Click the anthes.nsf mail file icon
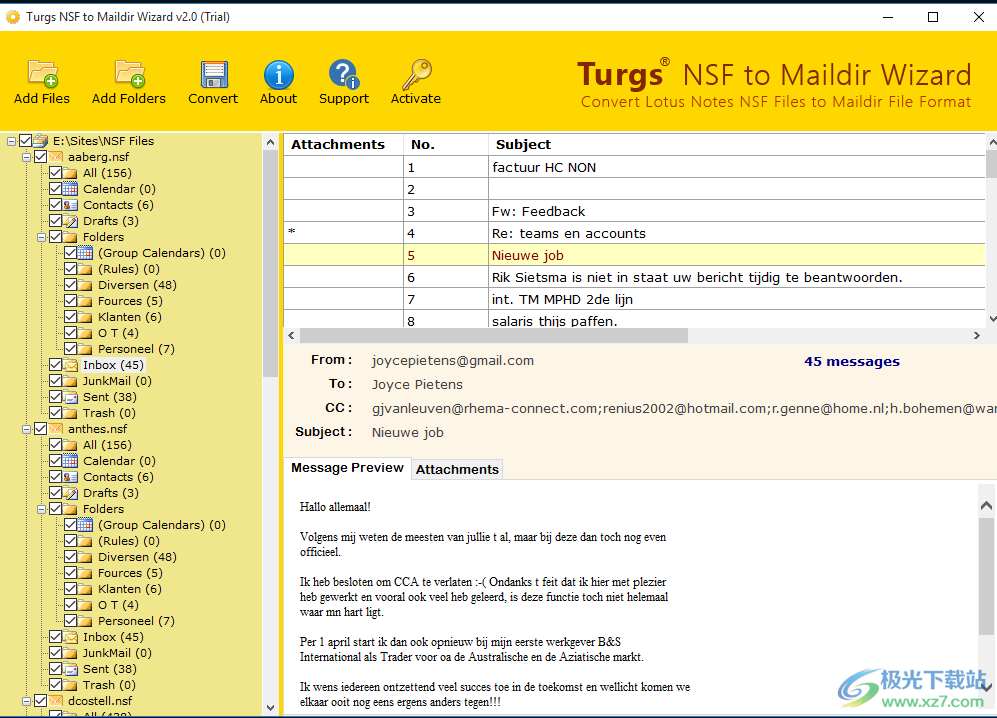The image size is (997, 718). click(x=56, y=429)
